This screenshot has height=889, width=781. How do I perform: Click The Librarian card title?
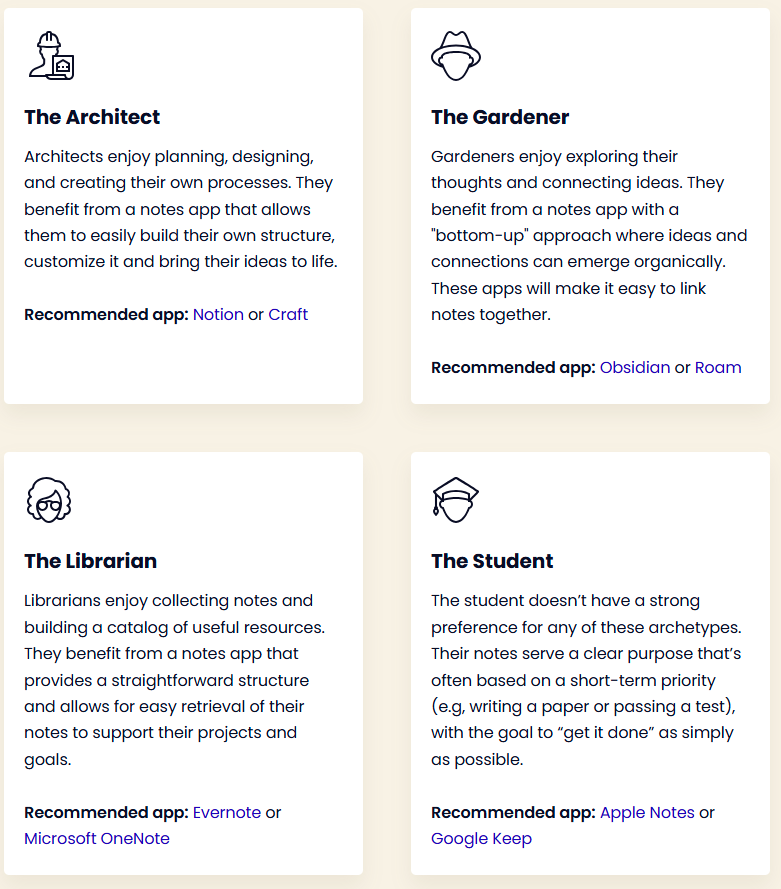(90, 561)
